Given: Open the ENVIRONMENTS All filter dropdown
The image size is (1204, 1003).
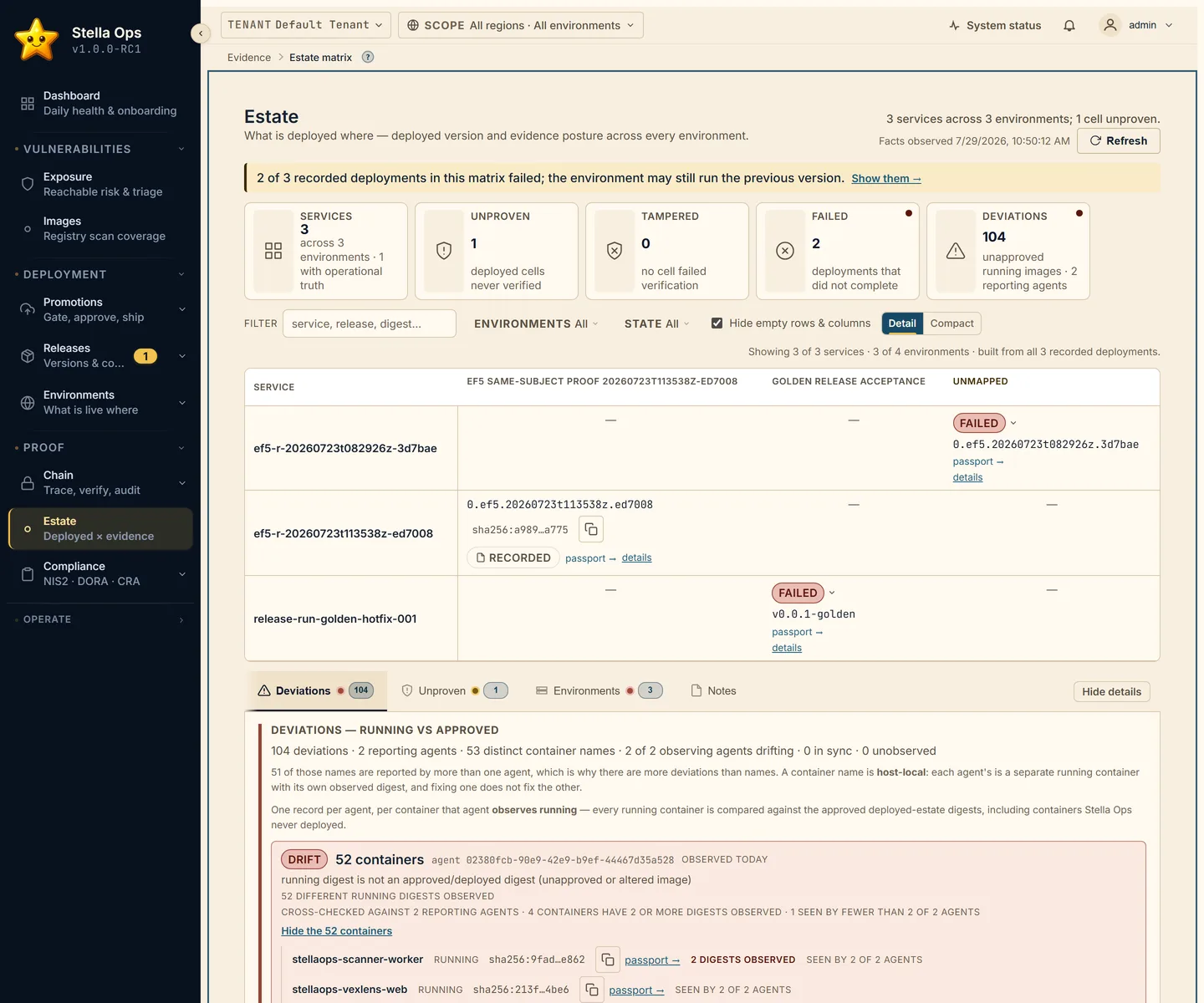Looking at the screenshot, I should [x=536, y=323].
